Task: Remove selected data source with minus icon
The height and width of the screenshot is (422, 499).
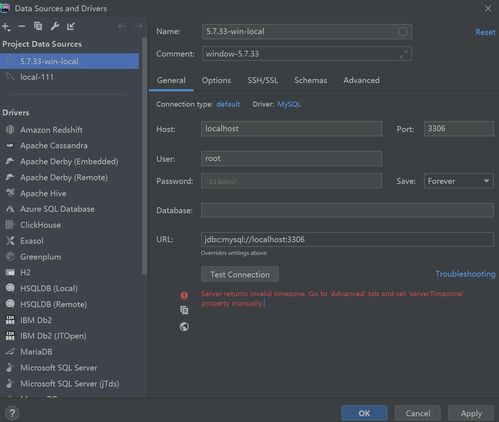Action: [x=22, y=26]
